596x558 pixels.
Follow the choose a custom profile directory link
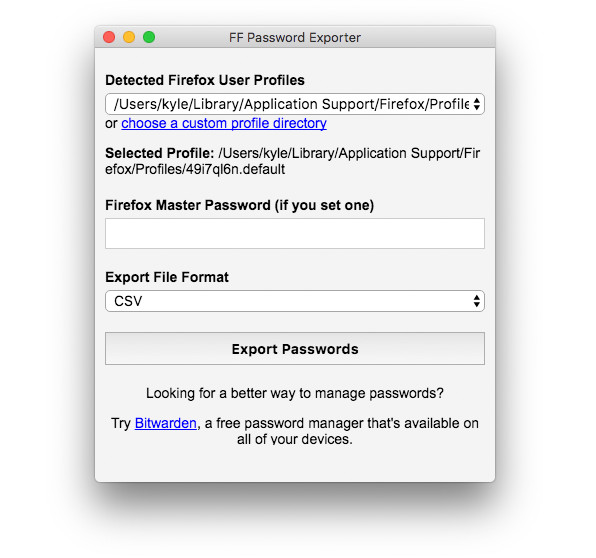[224, 123]
